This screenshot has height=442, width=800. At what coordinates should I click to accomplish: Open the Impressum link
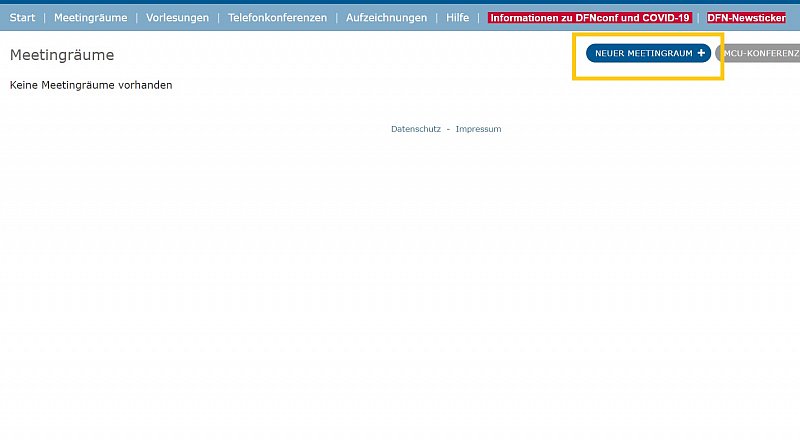pyautogui.click(x=478, y=129)
